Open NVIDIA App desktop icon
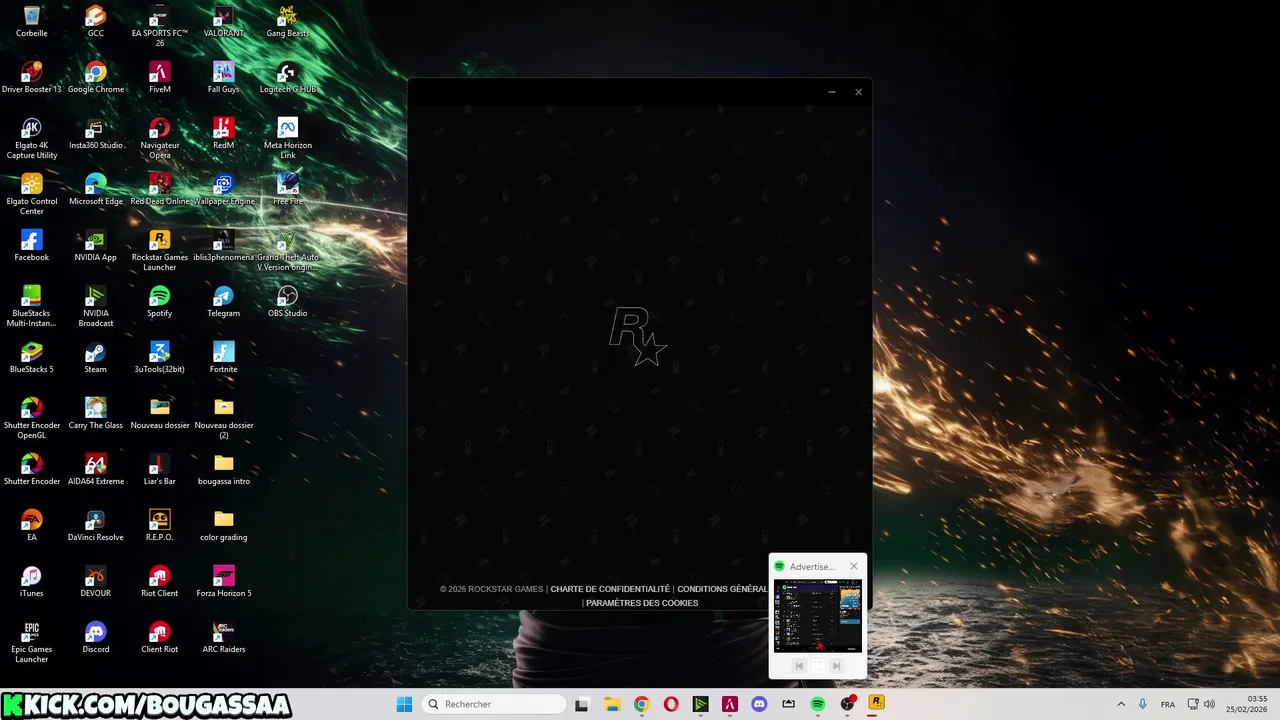This screenshot has width=1280, height=720. coord(96,245)
